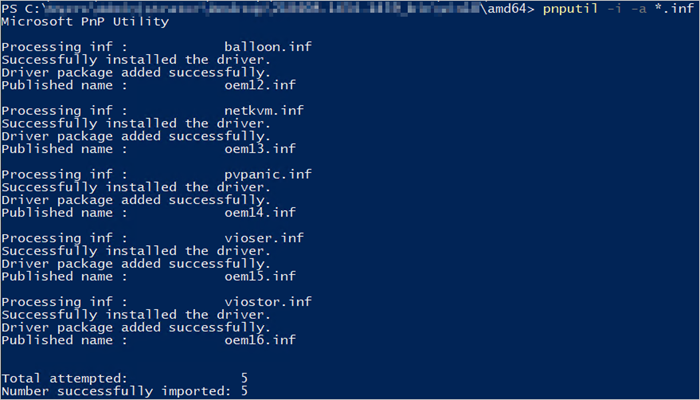Click the oem16.inf published name
The image size is (700, 400).
point(260,340)
